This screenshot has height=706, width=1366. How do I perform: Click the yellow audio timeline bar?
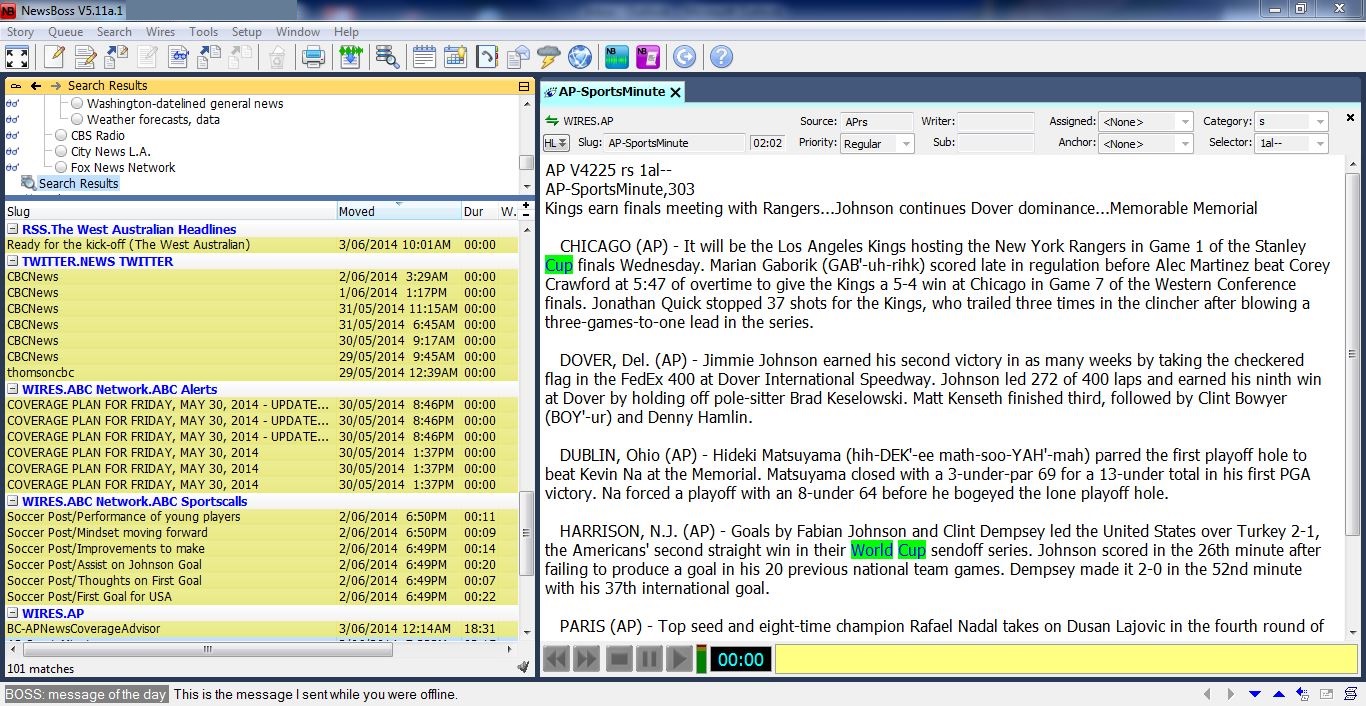click(1066, 659)
